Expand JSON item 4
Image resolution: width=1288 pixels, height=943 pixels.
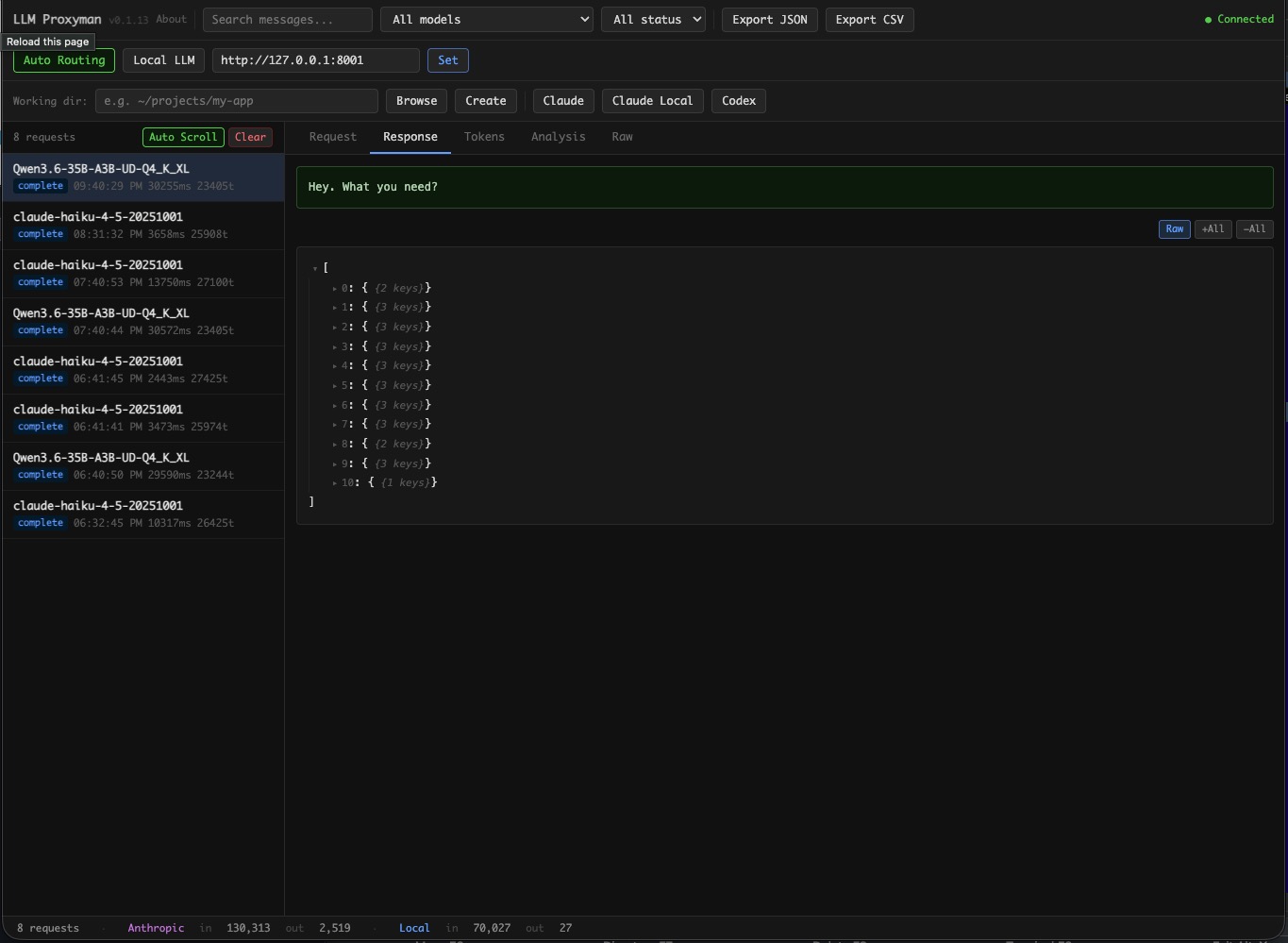335,366
